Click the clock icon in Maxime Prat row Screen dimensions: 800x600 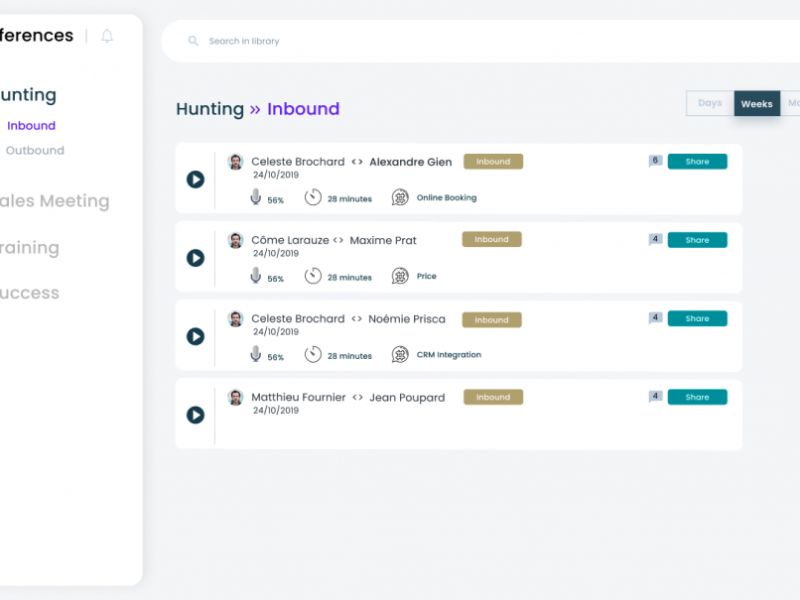pyautogui.click(x=313, y=276)
